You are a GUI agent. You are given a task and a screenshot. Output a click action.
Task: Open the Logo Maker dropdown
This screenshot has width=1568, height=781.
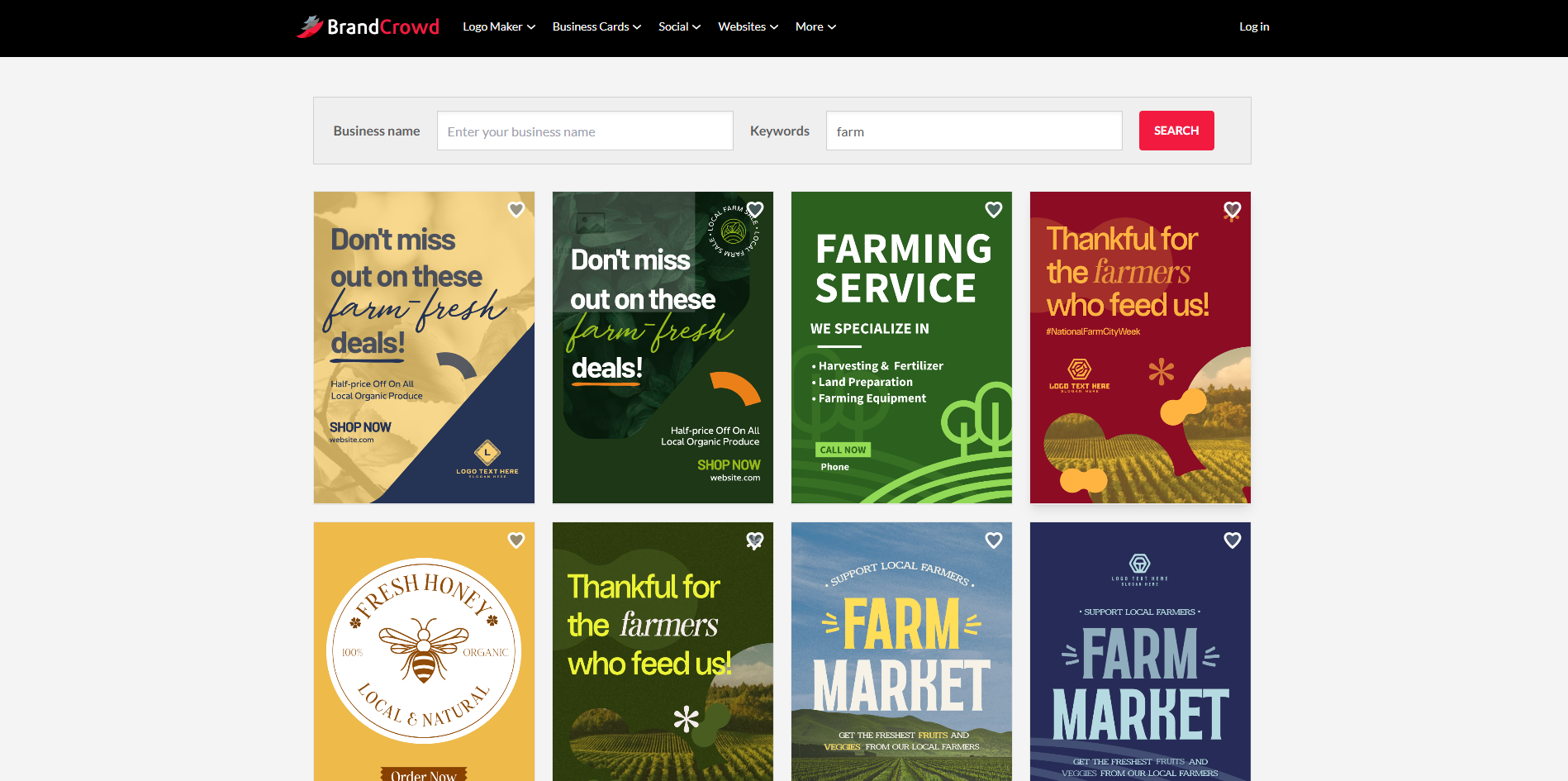coord(497,26)
